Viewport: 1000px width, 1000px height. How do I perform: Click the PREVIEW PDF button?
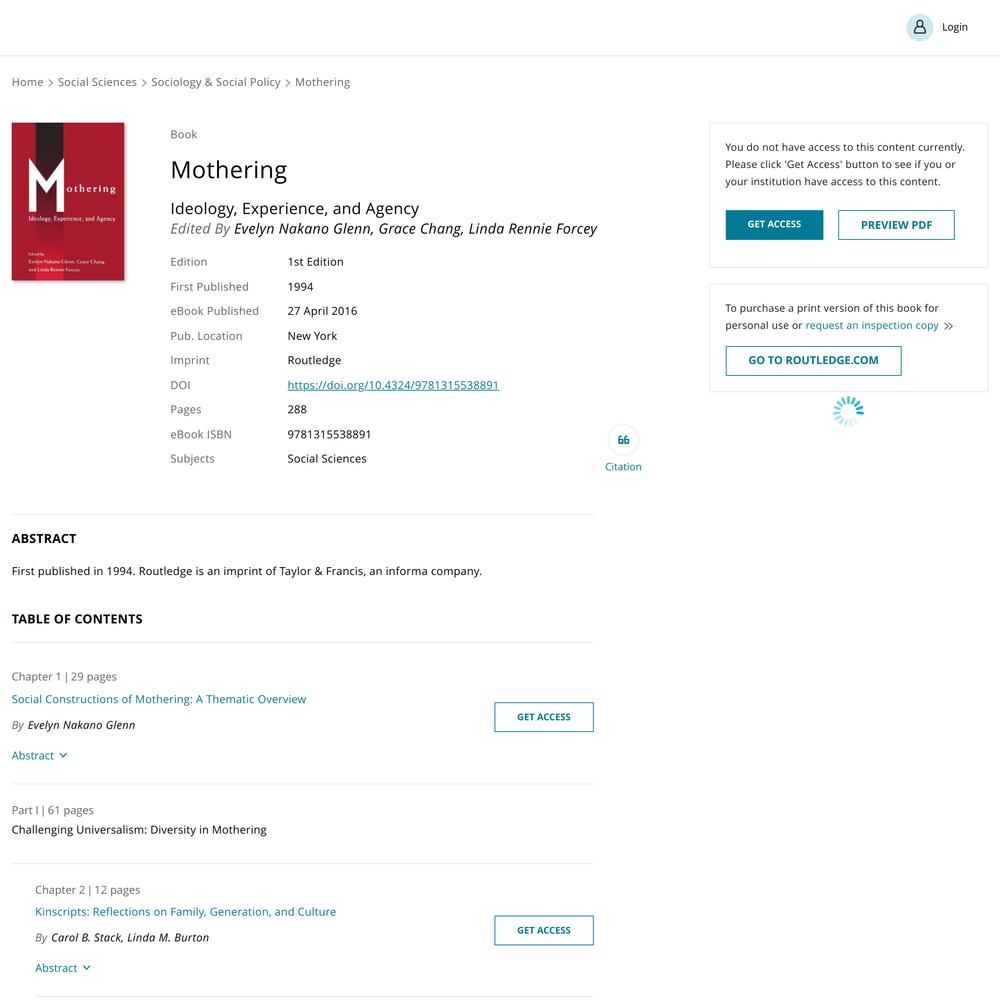point(896,225)
